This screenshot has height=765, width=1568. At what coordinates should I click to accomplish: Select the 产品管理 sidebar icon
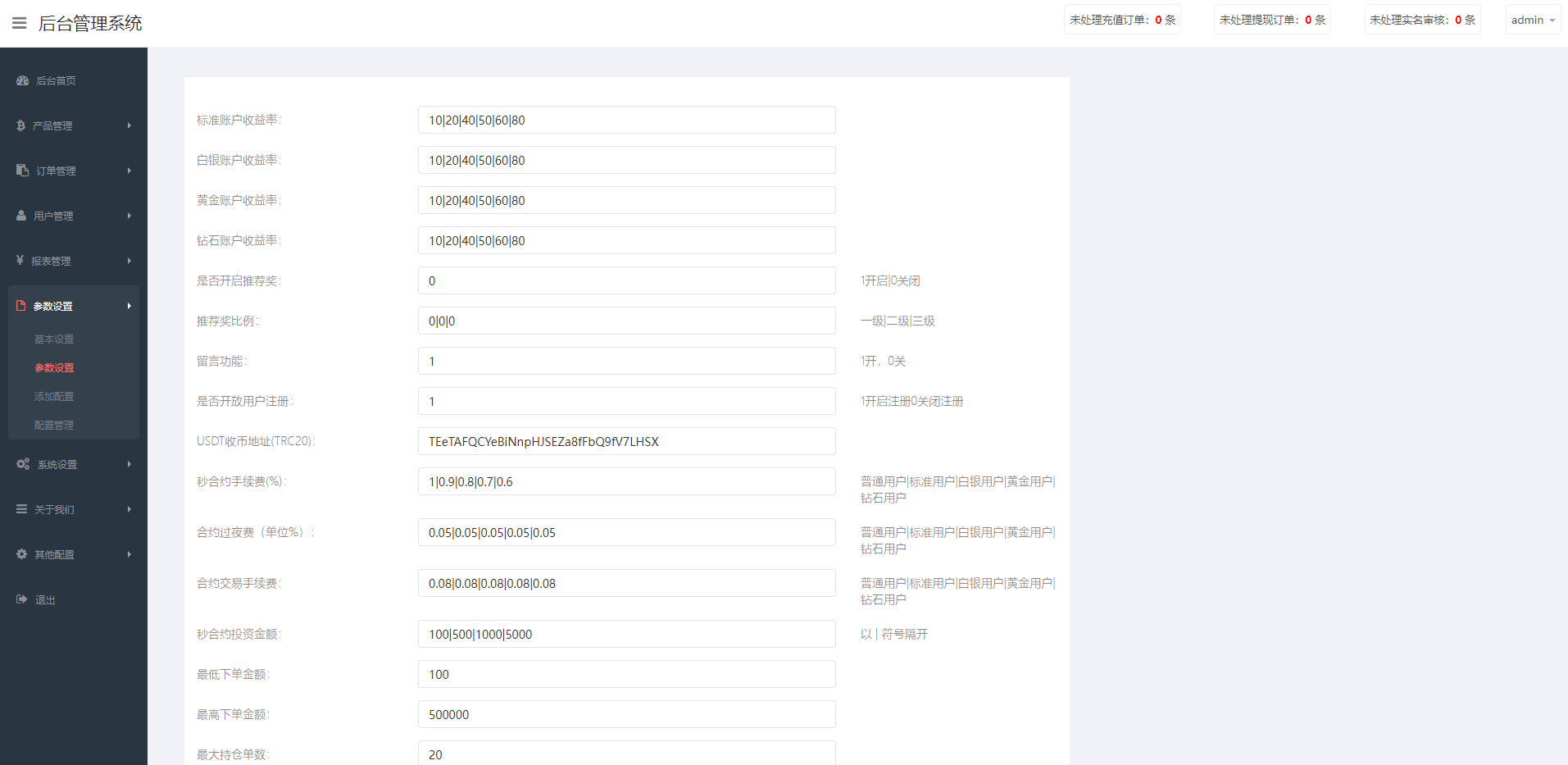21,125
